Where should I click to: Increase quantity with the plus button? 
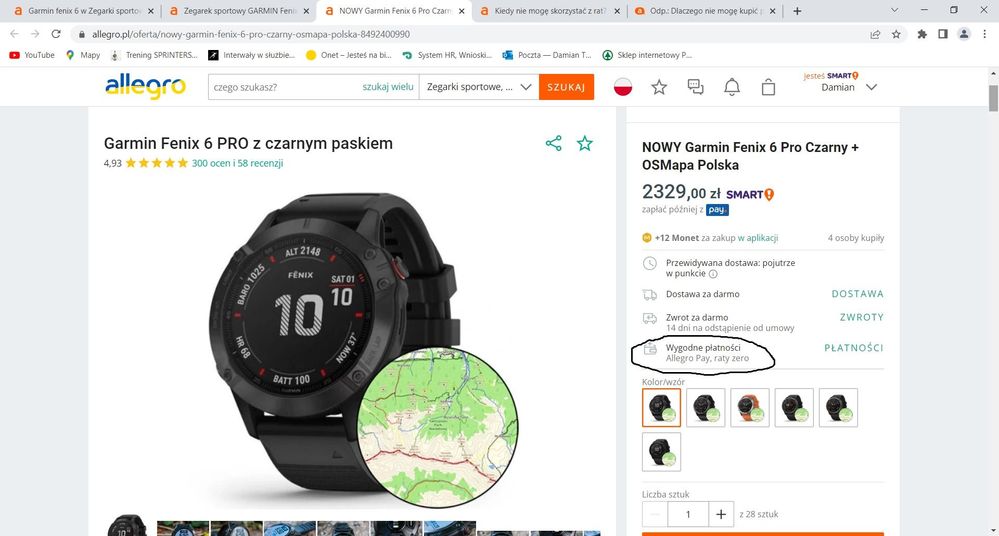(x=721, y=514)
